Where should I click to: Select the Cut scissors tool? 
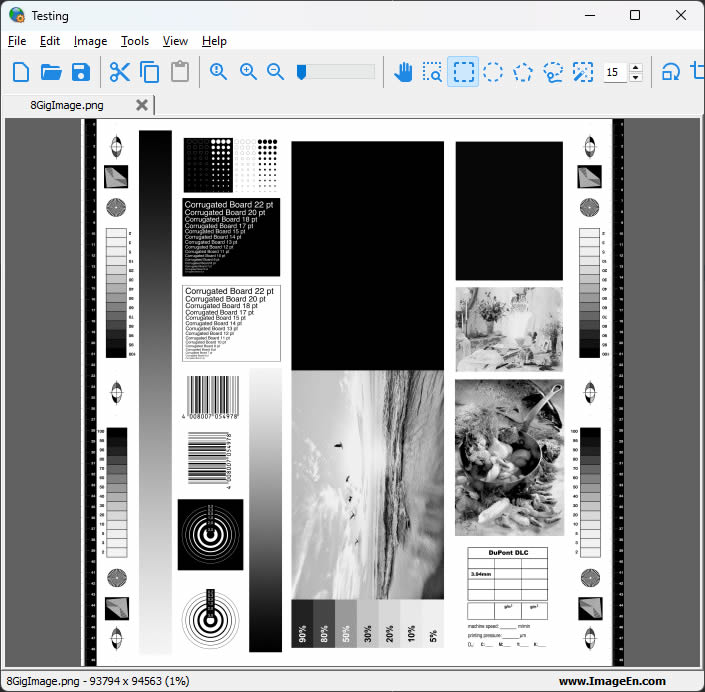coord(120,72)
